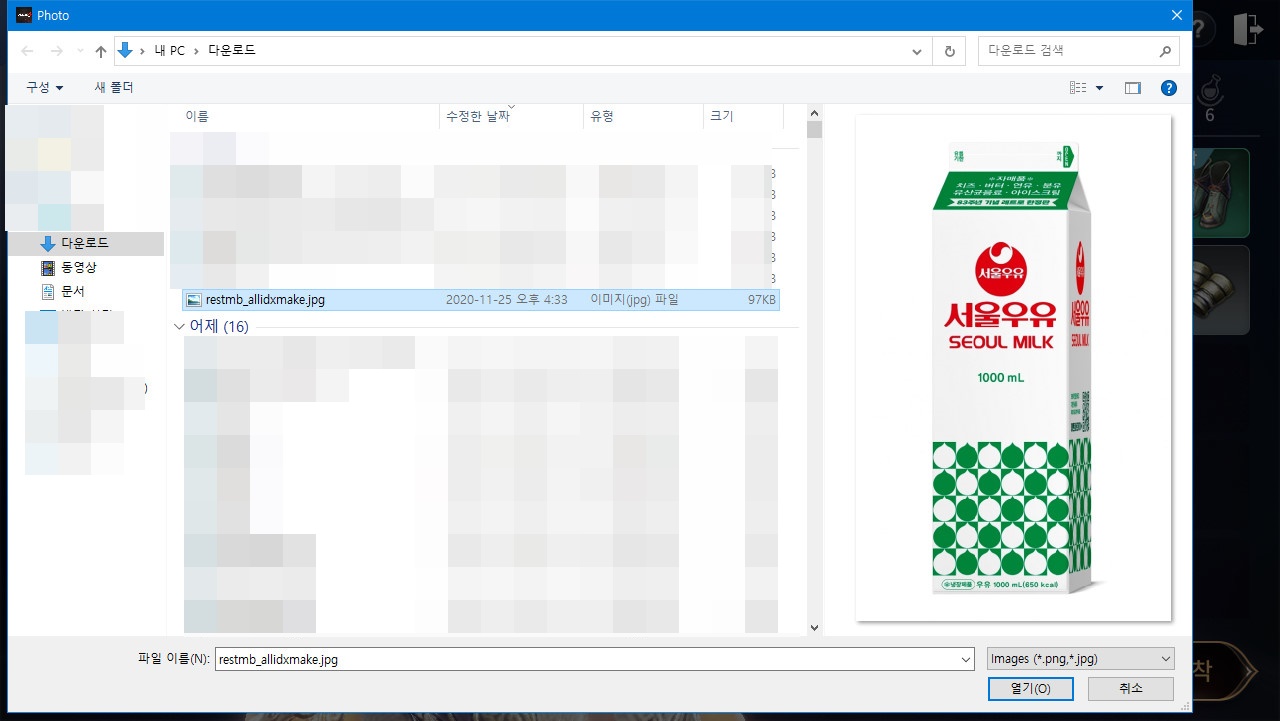Select 다운로드 in the address path
The width and height of the screenshot is (1280, 721).
(232, 50)
